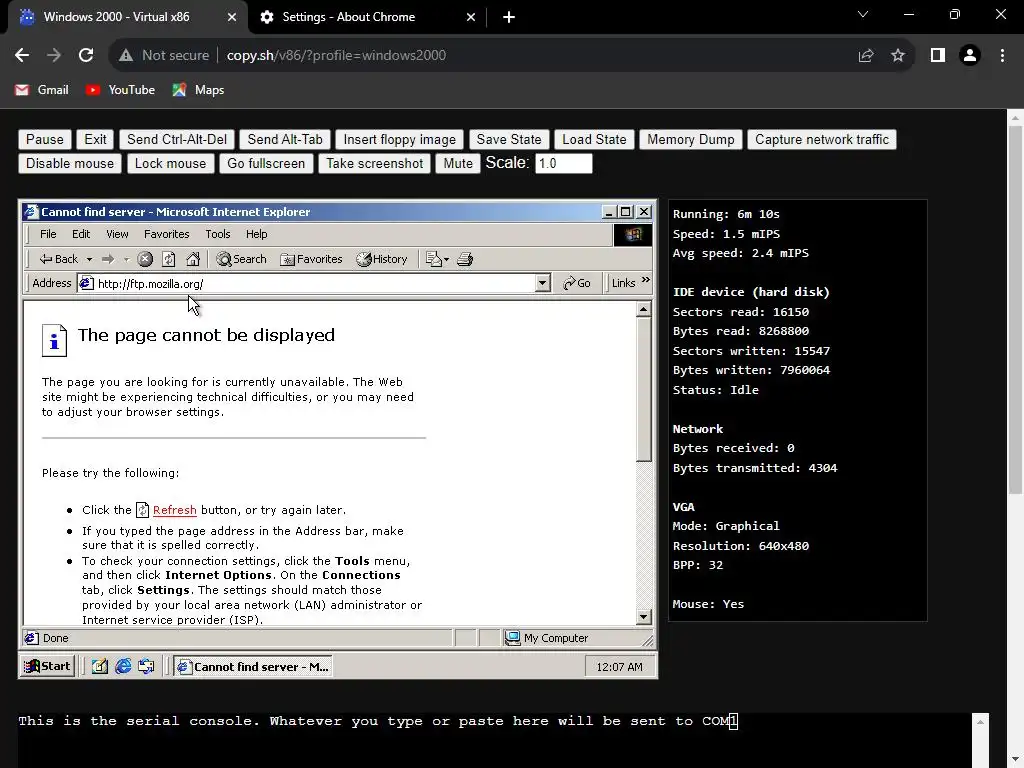The image size is (1024, 768).
Task: Open the Windows 2000 Start menu
Action: click(x=47, y=666)
